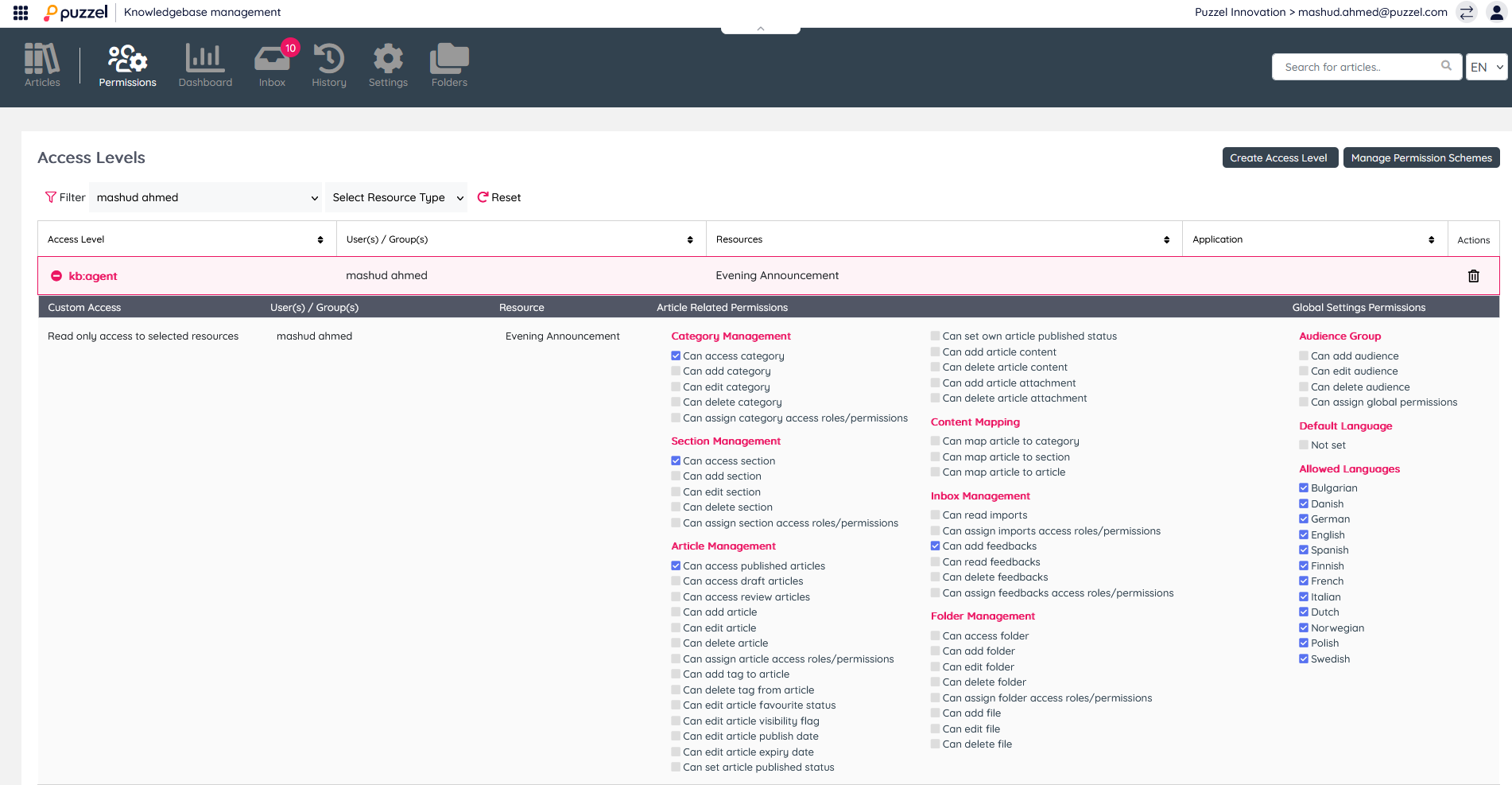Delete kb:agent access level via trash icon

[1473, 276]
